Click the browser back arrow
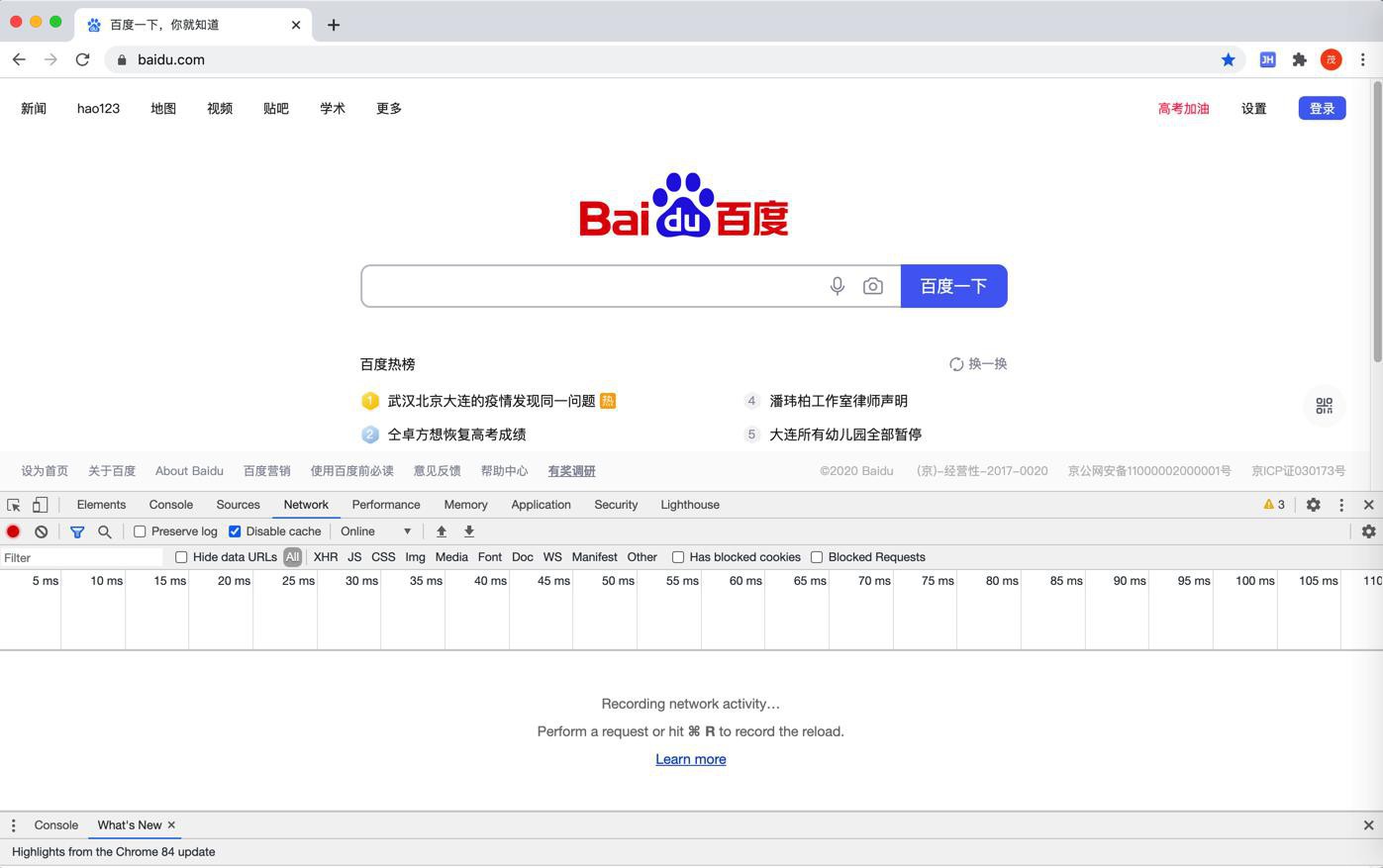The width and height of the screenshot is (1383, 868). (19, 59)
